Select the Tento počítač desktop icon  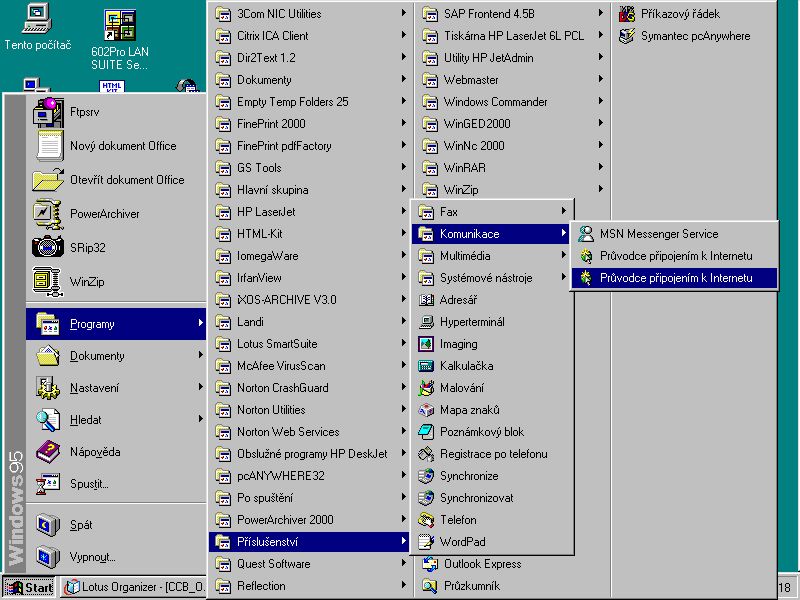pos(38,27)
